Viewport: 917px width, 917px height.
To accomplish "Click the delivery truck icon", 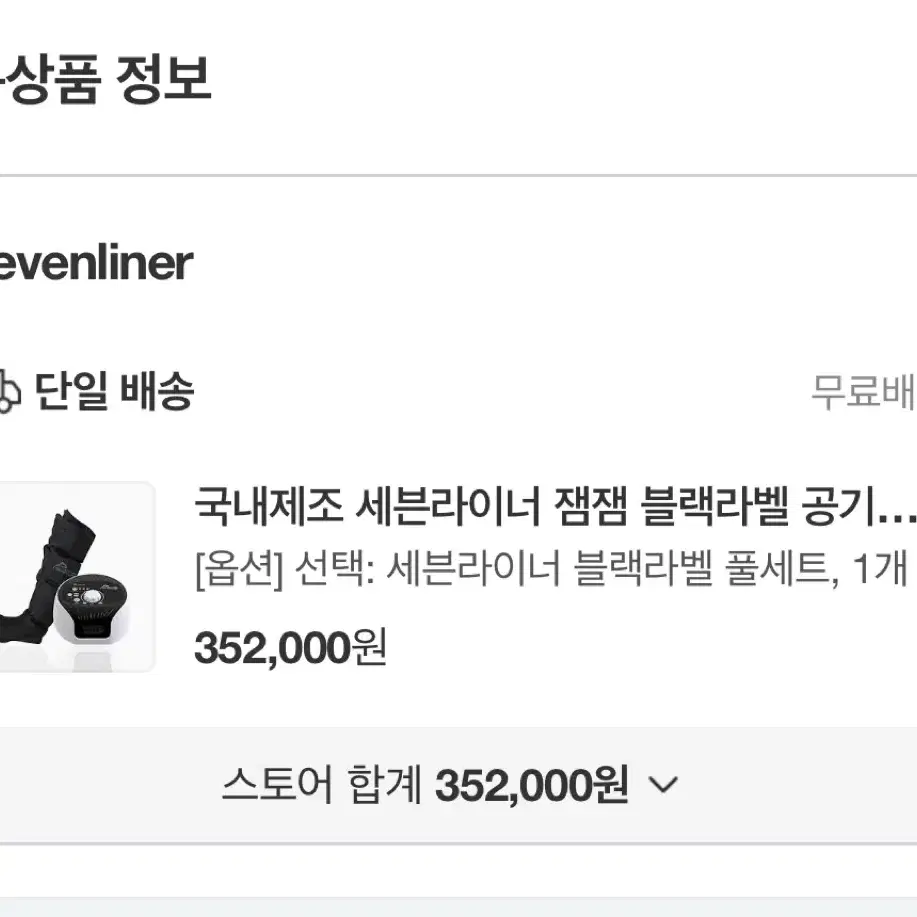I will pos(9,391).
